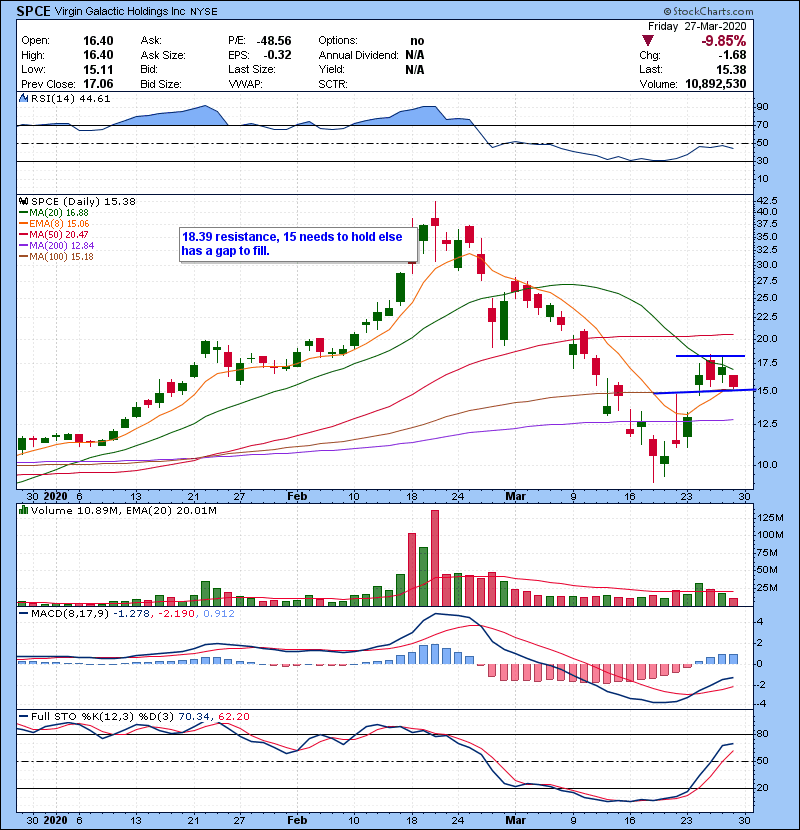800x830 pixels.
Task: Click the SPCE (Daily) 15.38 chart label
Action: coord(83,202)
